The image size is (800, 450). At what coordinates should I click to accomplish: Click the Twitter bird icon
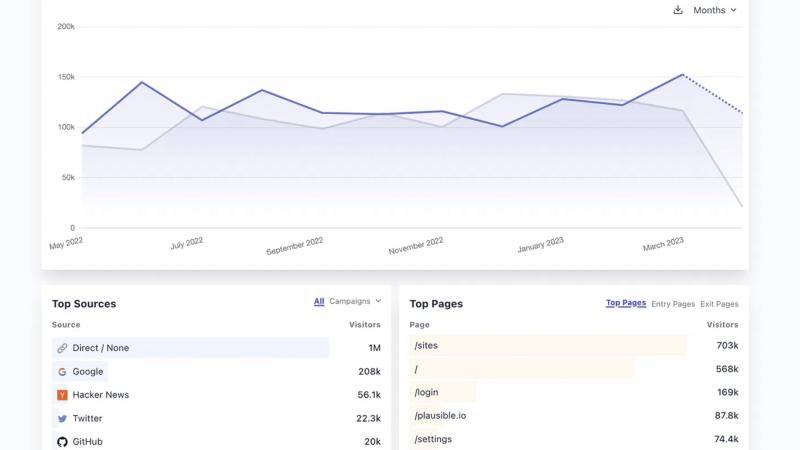62,418
